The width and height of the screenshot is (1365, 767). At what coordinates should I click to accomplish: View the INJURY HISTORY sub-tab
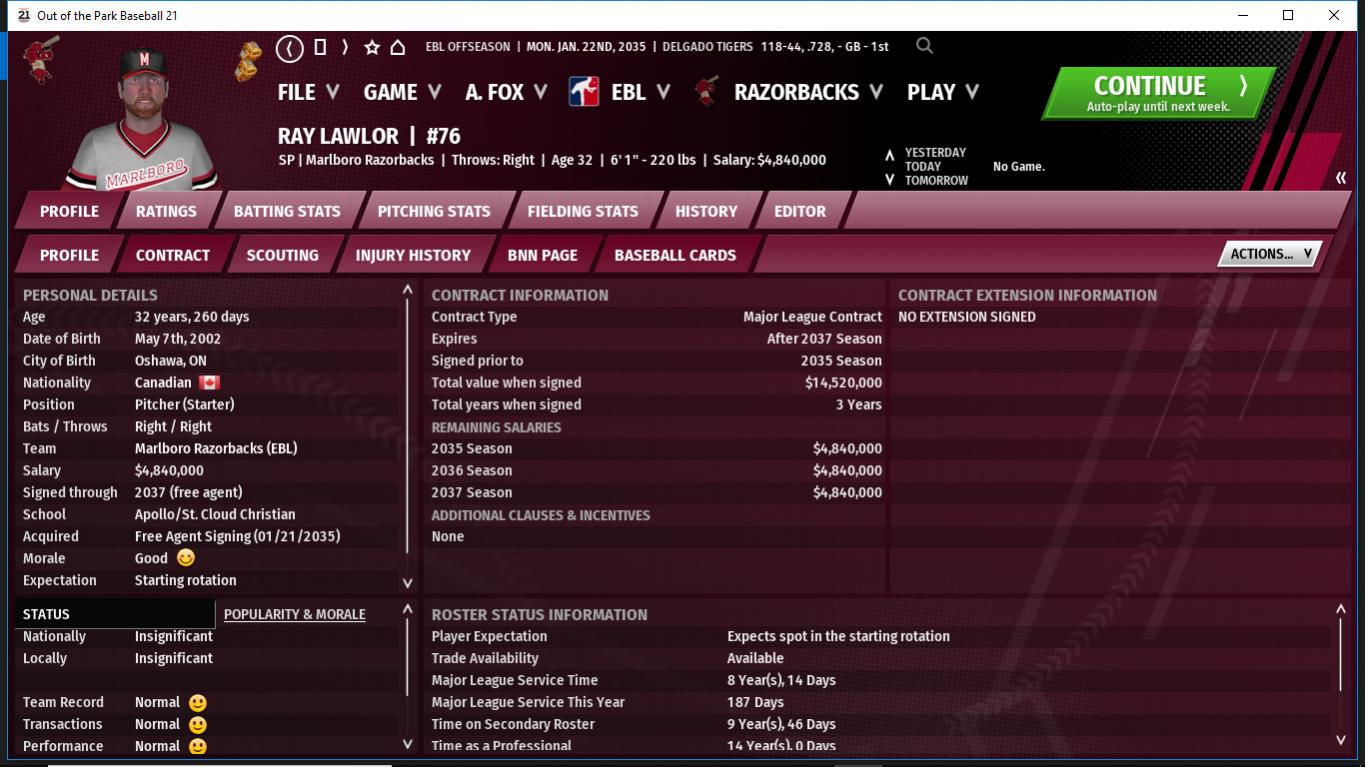pyautogui.click(x=413, y=255)
